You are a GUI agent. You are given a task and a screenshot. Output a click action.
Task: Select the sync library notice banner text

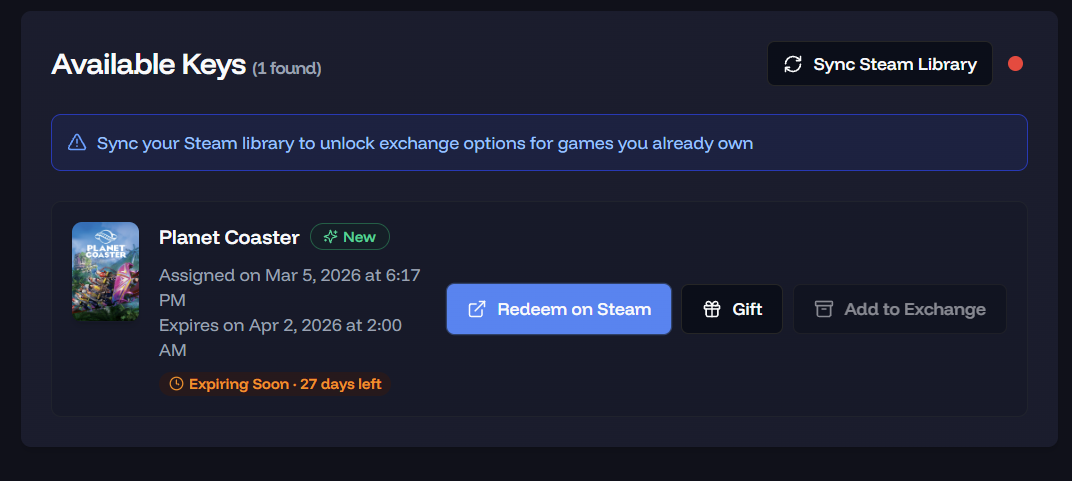[425, 143]
